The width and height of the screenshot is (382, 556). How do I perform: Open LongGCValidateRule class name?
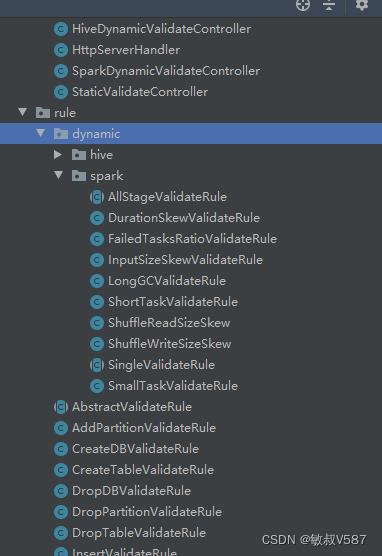pyautogui.click(x=167, y=281)
